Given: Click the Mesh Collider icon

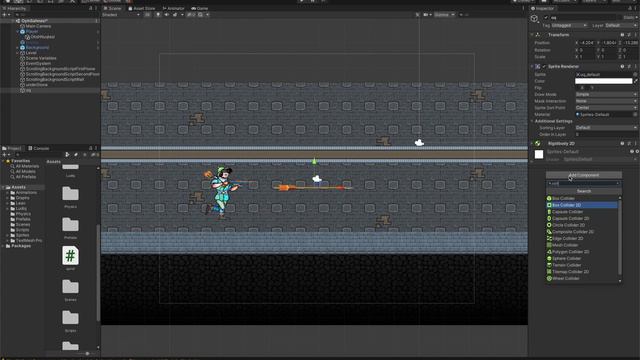Looking at the screenshot, I should 549,245.
